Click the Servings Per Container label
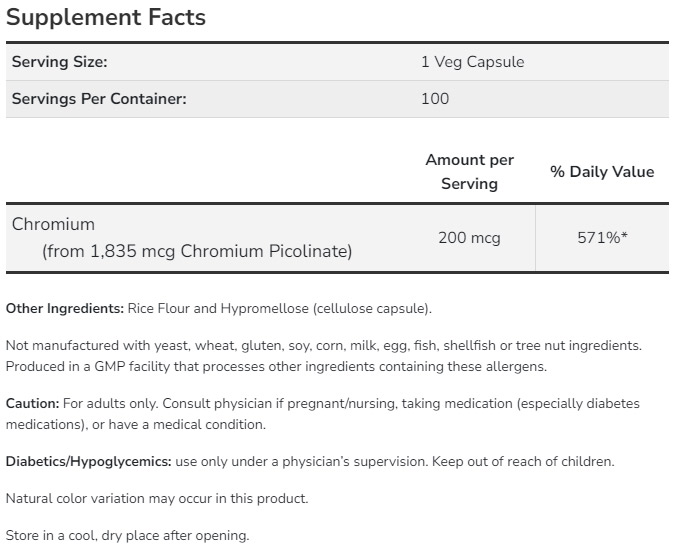674x549 pixels. pos(99,99)
